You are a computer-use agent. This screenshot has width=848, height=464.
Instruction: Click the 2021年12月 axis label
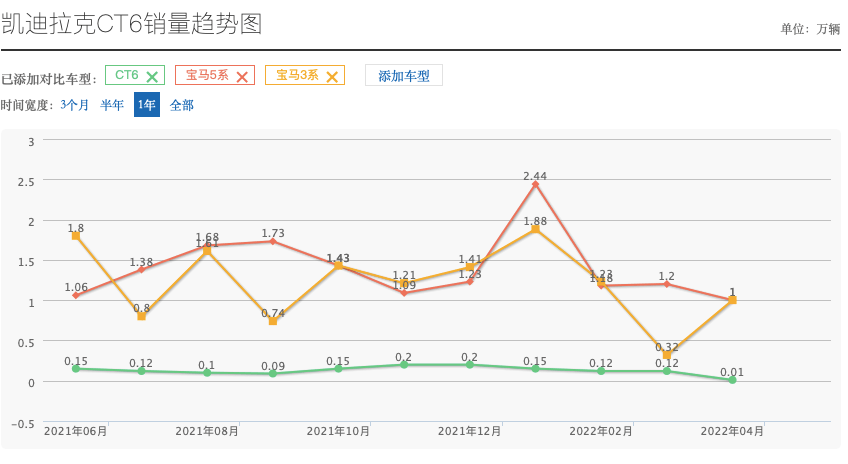point(470,431)
